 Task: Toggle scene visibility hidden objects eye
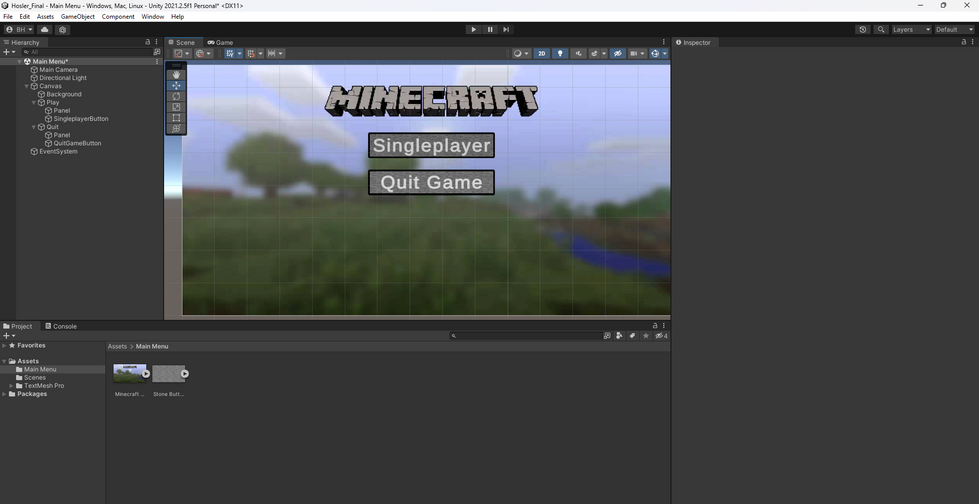[x=617, y=54]
